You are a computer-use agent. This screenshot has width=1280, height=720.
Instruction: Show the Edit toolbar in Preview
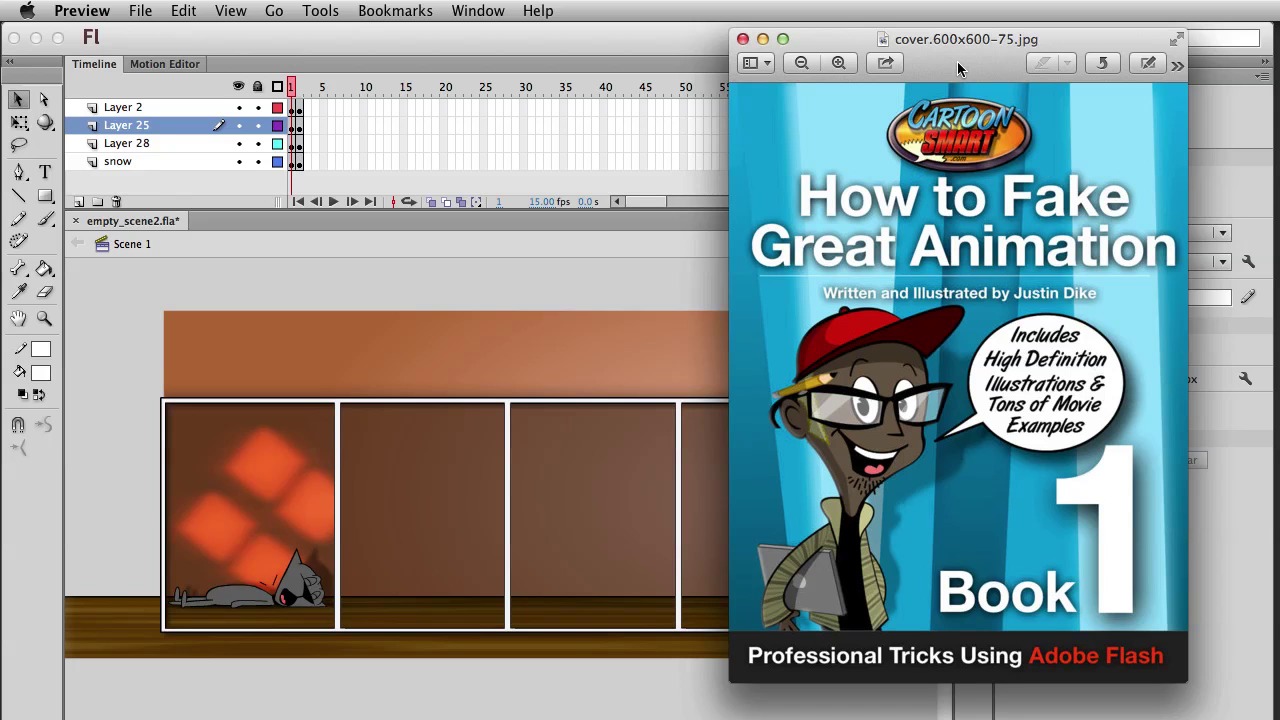point(1148,63)
